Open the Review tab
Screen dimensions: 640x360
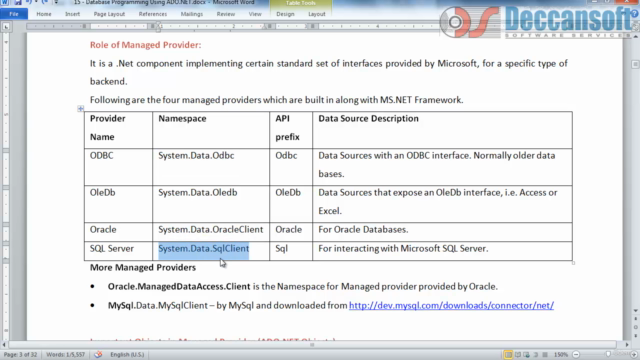[x=225, y=14]
